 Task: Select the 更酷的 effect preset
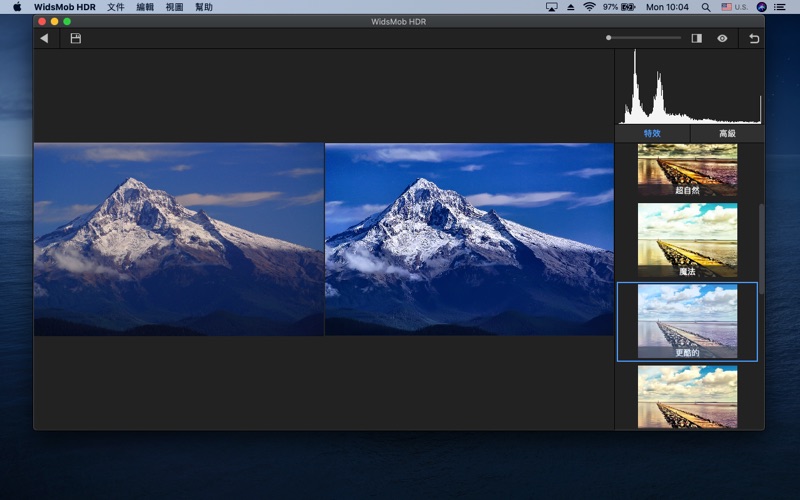point(687,321)
